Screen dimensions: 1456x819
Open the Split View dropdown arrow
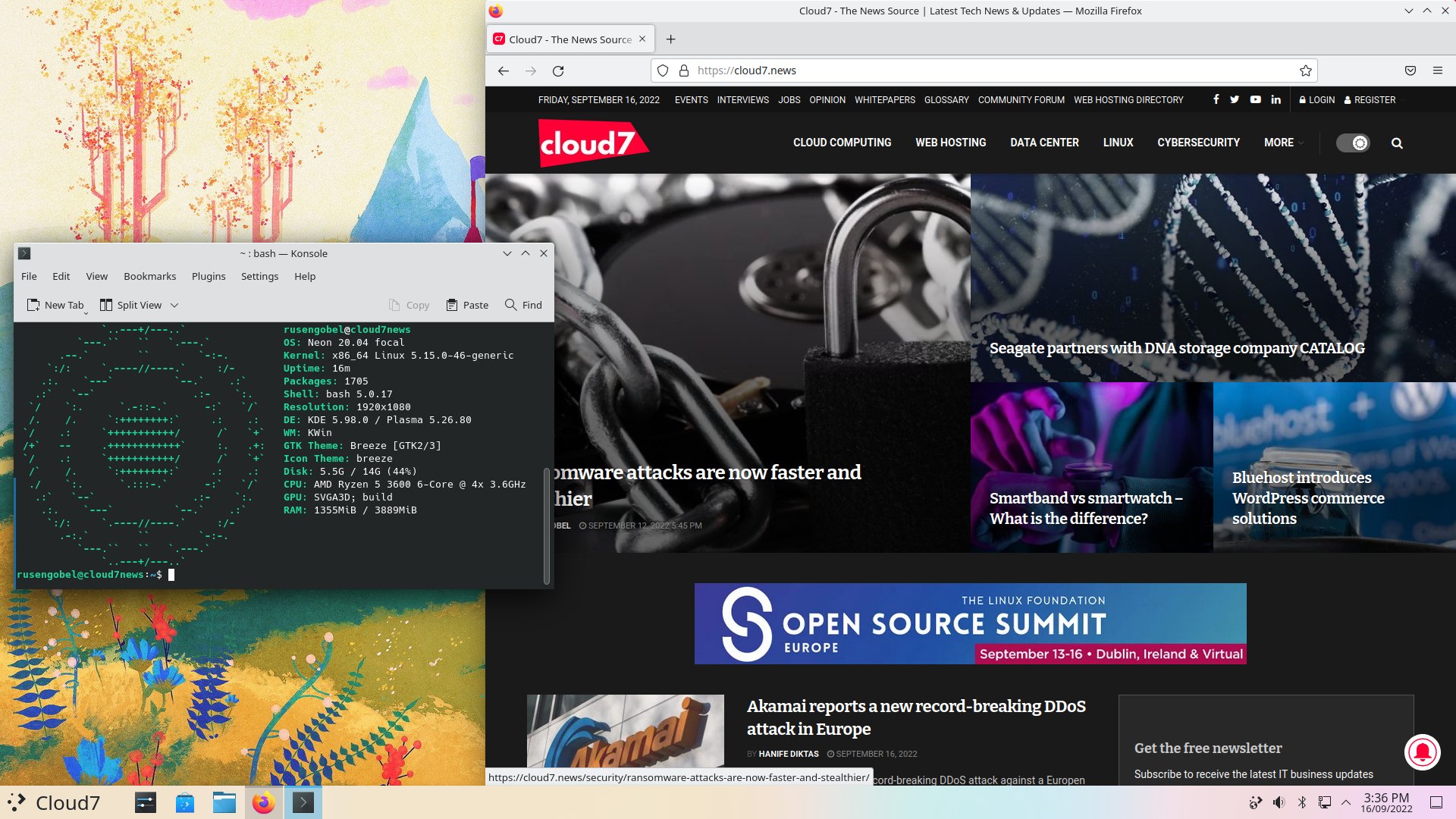tap(174, 305)
